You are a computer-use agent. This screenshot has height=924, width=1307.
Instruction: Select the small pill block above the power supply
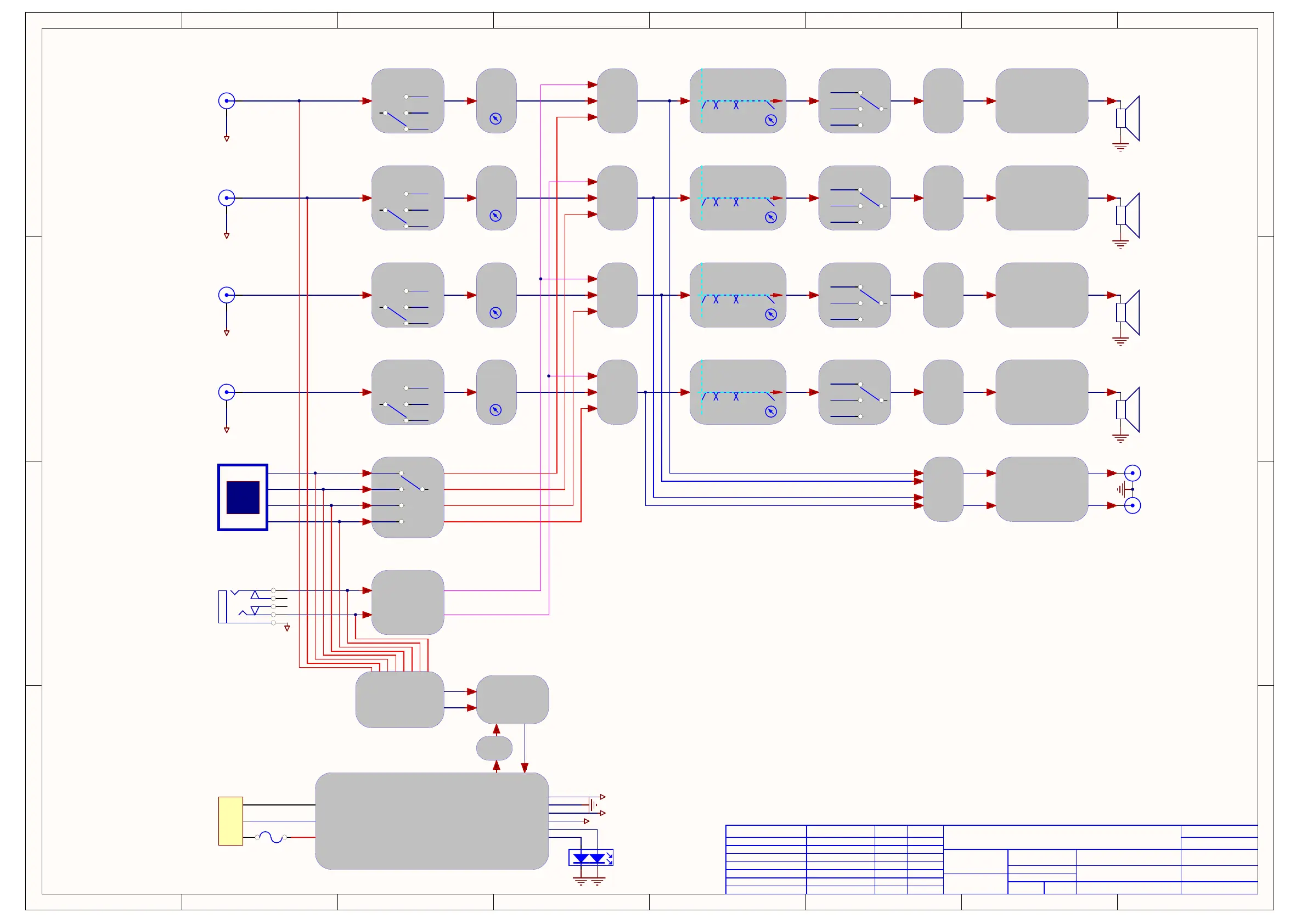[494, 748]
